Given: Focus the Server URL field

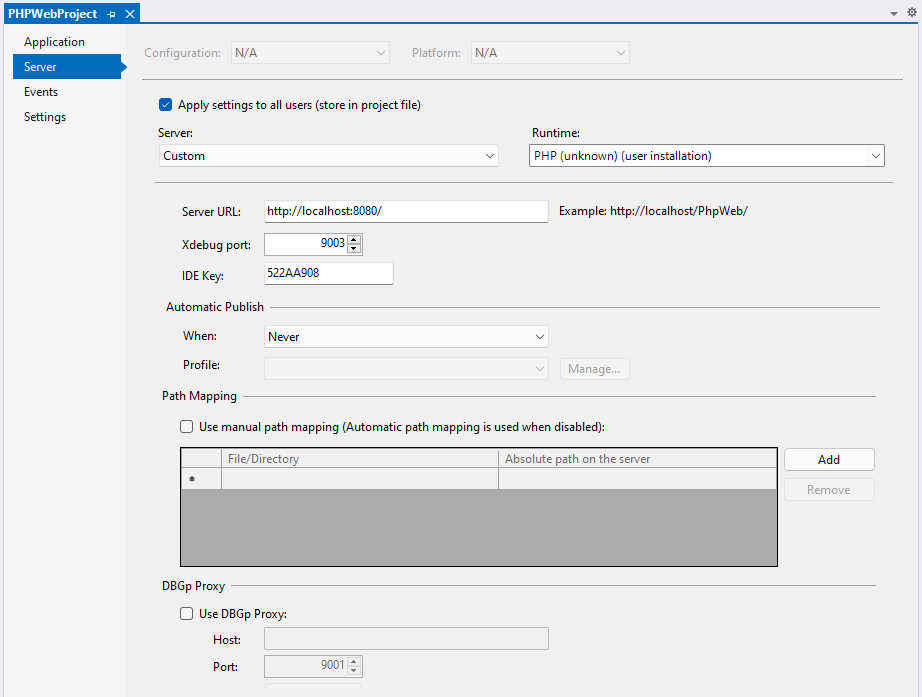Looking at the screenshot, I should click(x=406, y=212).
